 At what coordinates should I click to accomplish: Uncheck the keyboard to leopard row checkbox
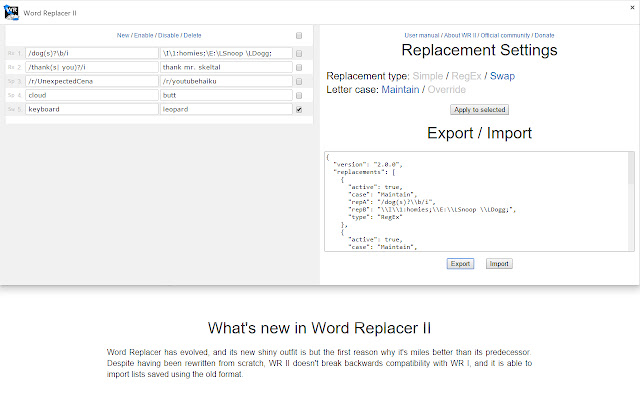[x=299, y=109]
